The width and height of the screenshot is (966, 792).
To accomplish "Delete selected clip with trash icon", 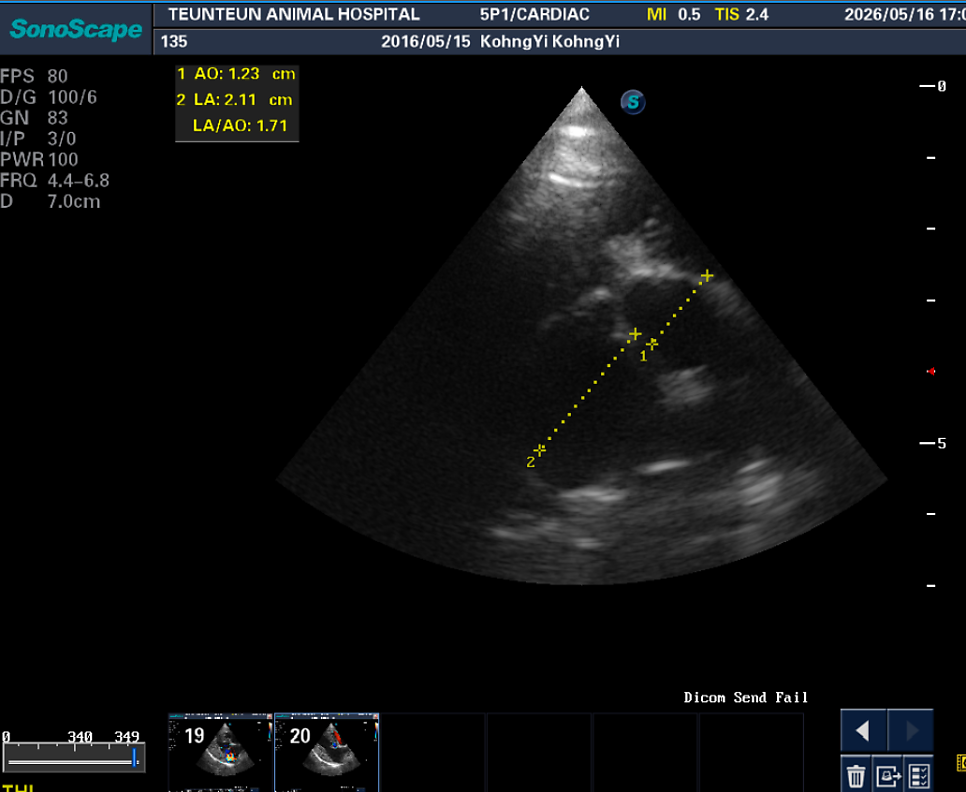I will click(x=856, y=776).
